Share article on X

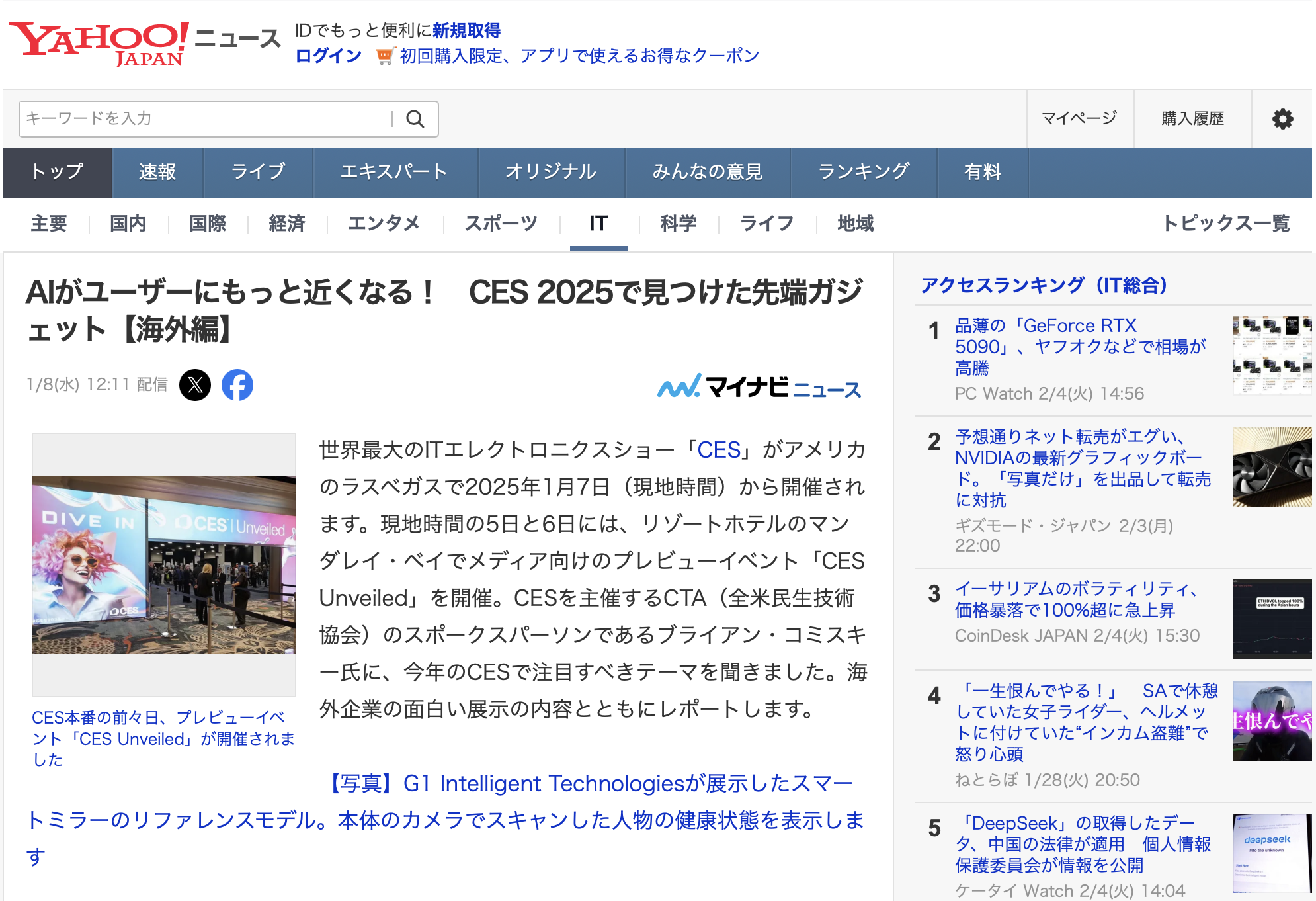pyautogui.click(x=195, y=385)
